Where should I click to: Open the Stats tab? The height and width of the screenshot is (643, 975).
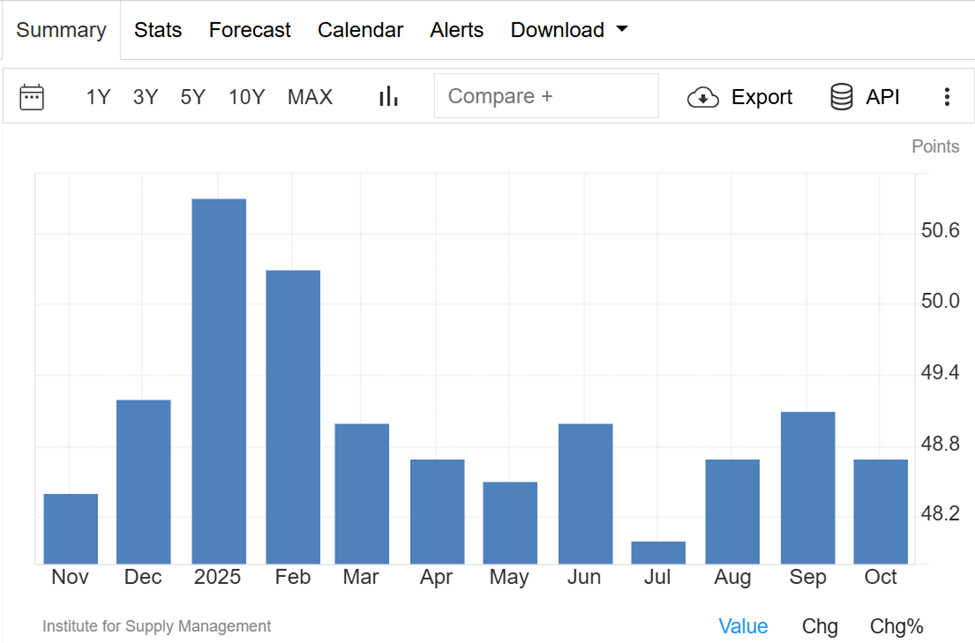[157, 30]
